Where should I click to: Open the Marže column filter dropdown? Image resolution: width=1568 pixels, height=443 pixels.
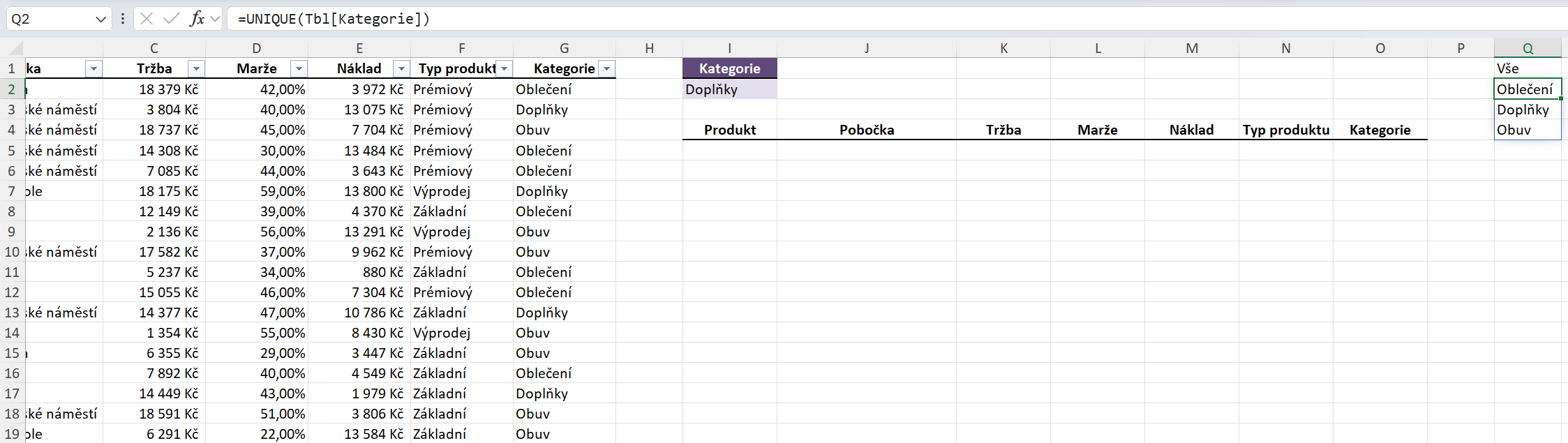[x=299, y=68]
